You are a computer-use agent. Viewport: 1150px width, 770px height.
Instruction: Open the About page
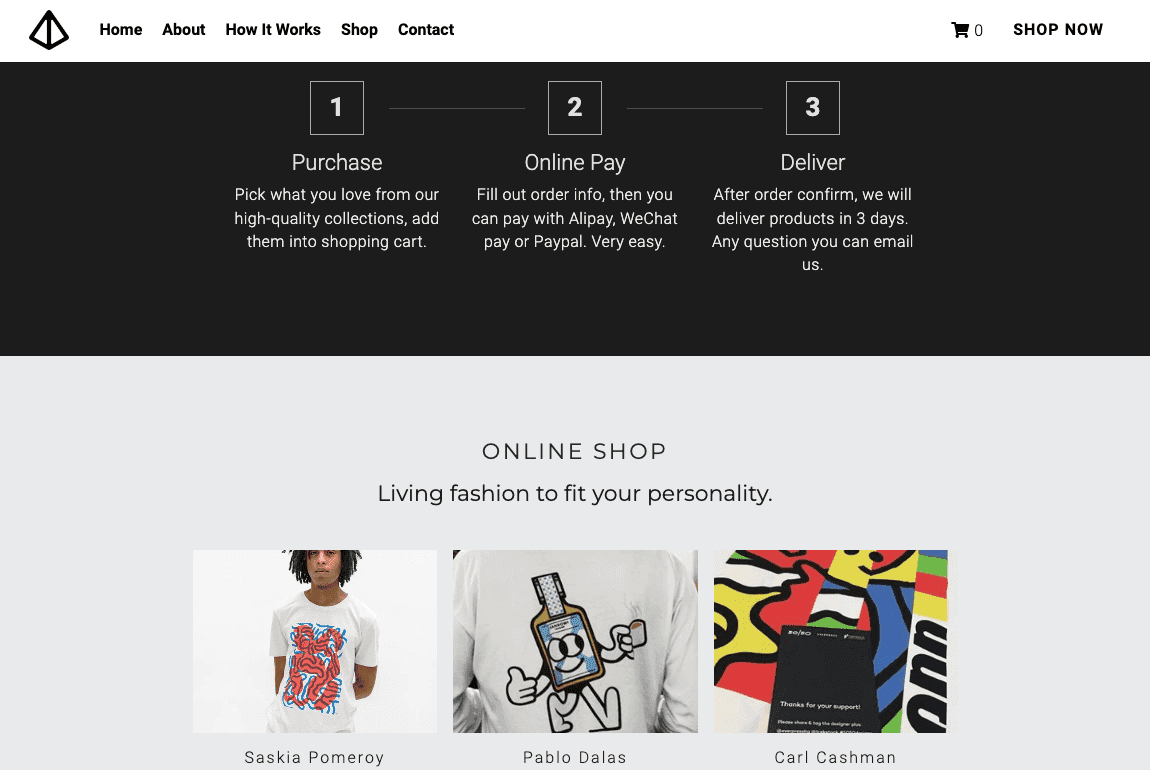click(184, 30)
